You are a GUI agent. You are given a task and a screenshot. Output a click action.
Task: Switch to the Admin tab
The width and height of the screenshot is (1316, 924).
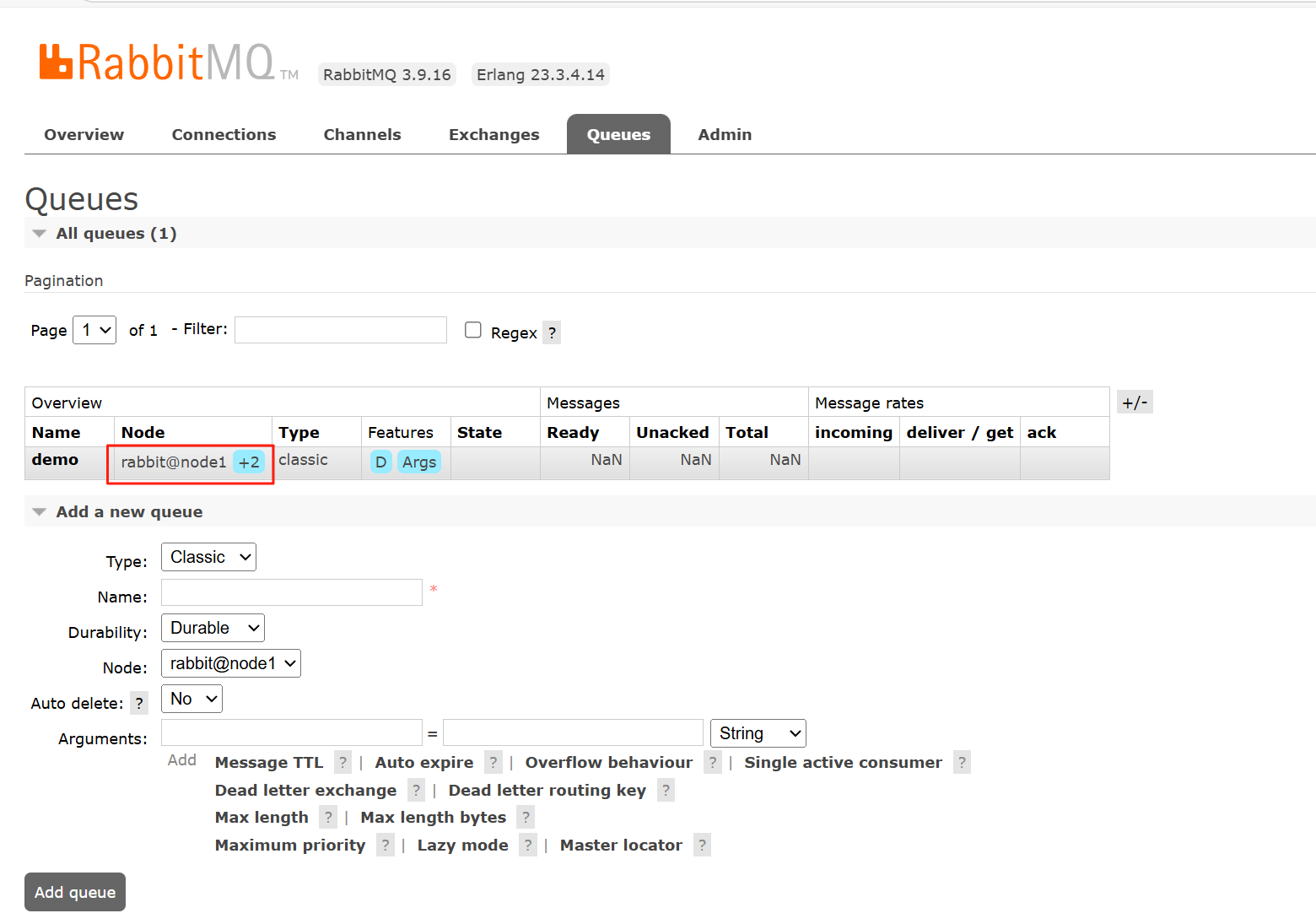[725, 134]
